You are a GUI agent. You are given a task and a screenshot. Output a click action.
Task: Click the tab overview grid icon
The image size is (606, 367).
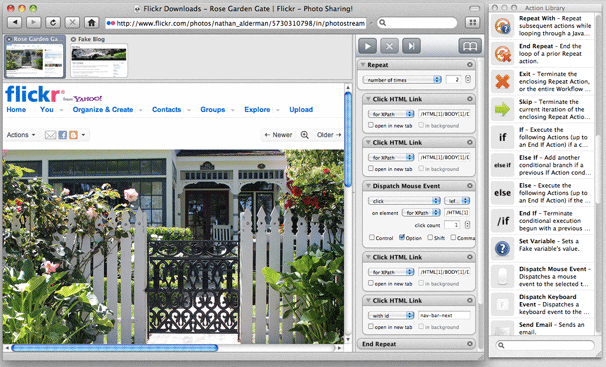472,22
